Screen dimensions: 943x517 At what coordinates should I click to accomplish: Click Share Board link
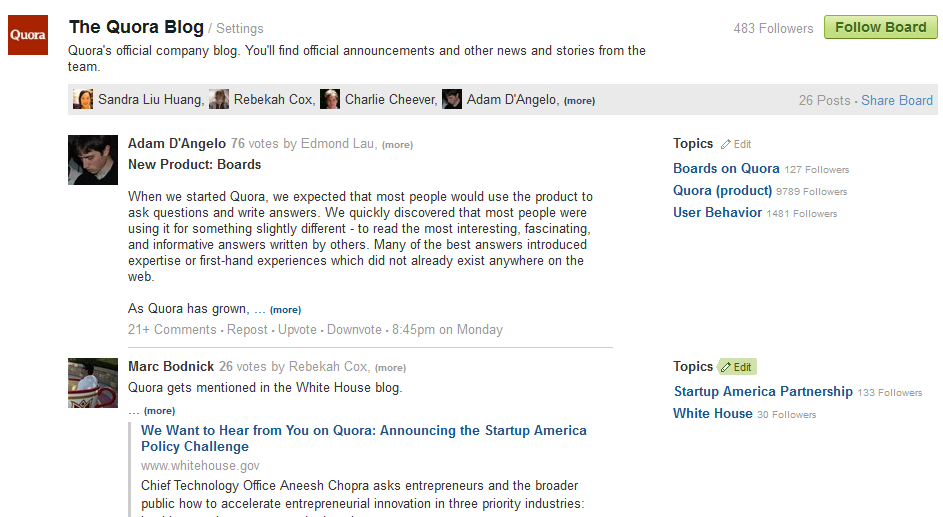pyautogui.click(x=897, y=100)
